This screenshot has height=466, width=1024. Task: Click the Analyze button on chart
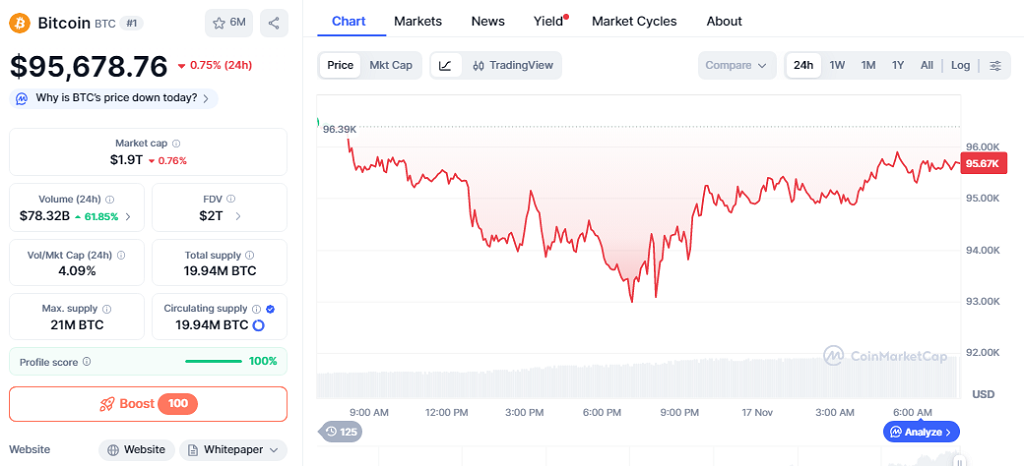(x=921, y=432)
